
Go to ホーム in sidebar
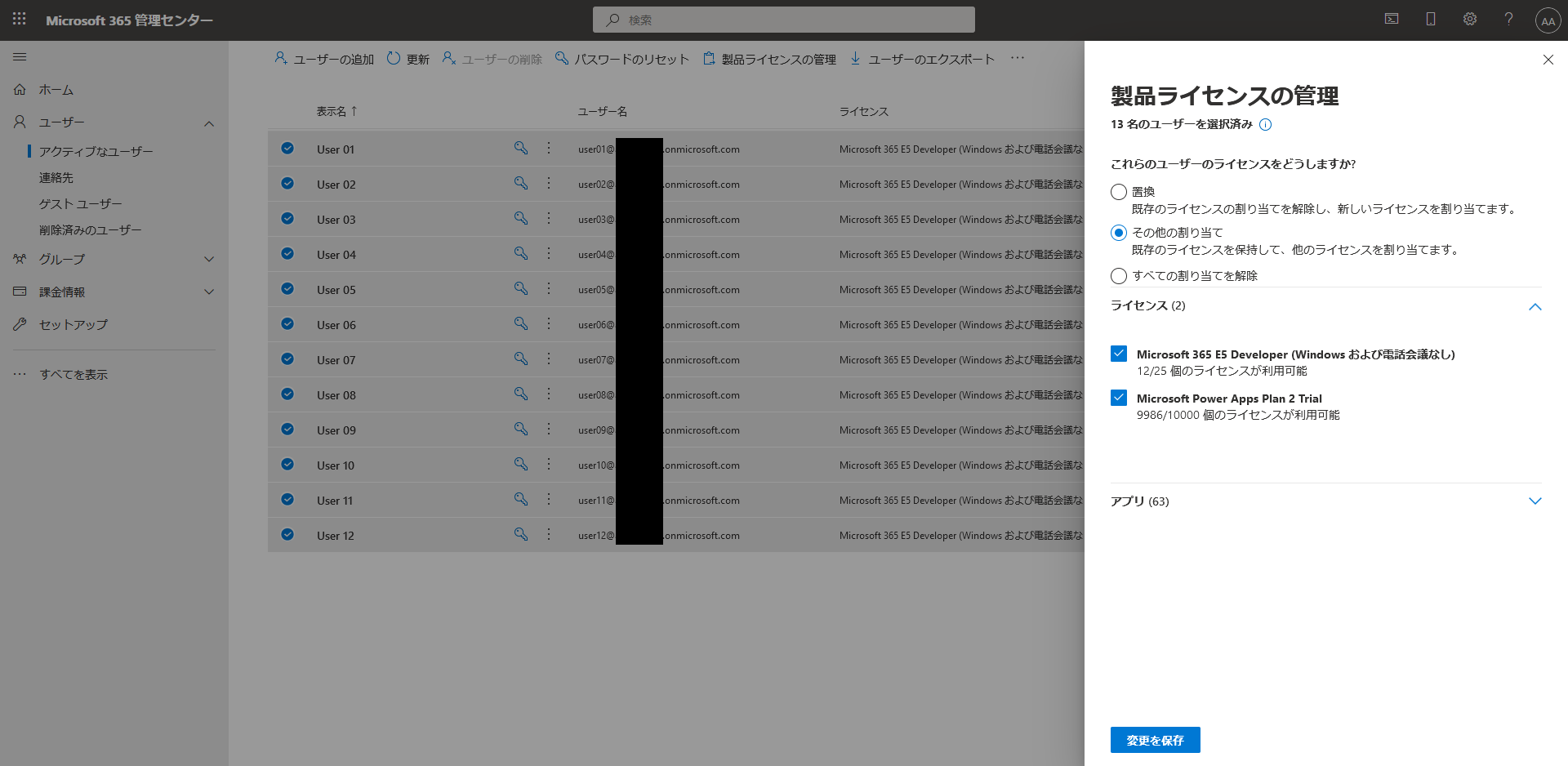click(x=56, y=90)
